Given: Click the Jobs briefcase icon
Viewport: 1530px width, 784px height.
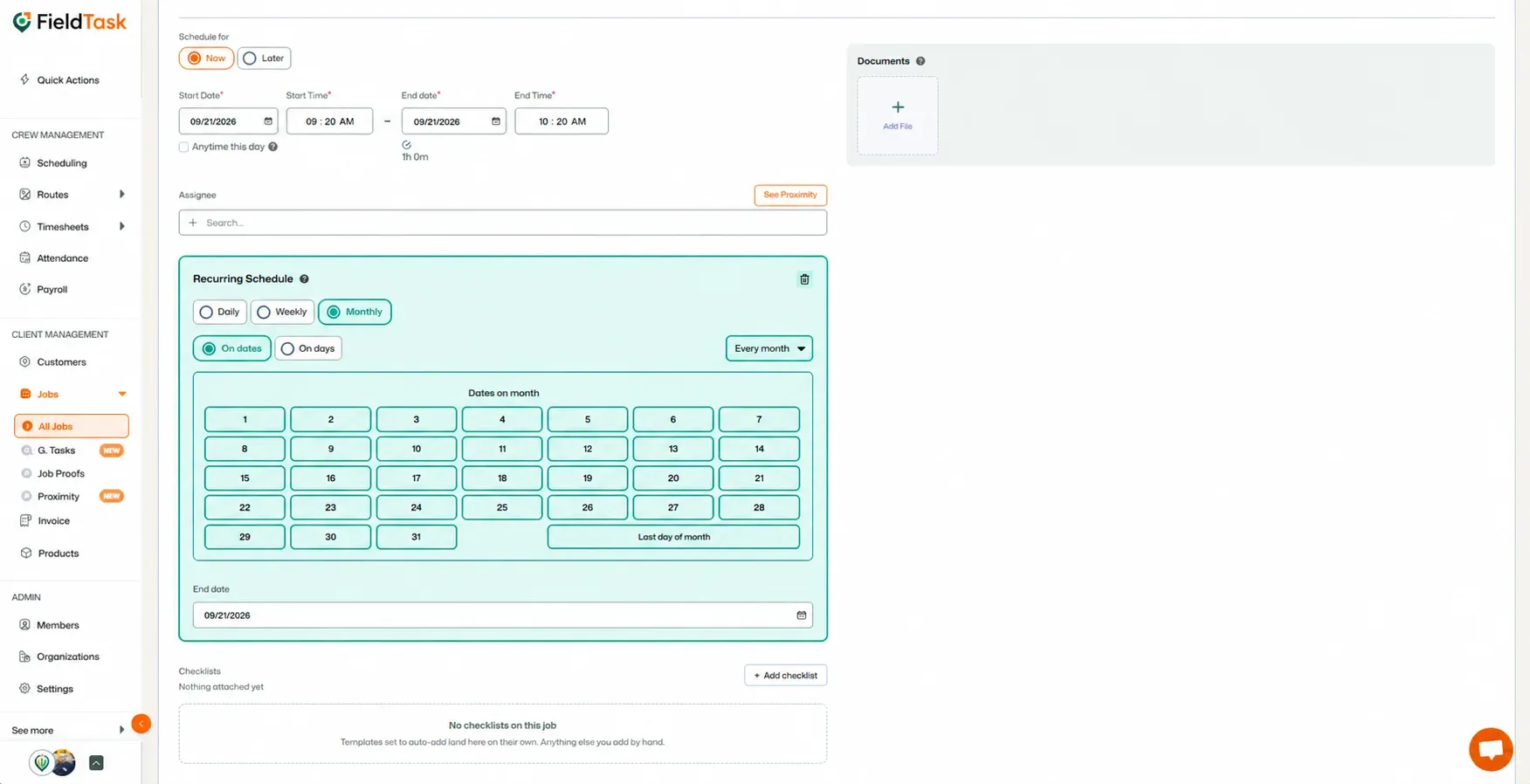Looking at the screenshot, I should click(x=24, y=394).
